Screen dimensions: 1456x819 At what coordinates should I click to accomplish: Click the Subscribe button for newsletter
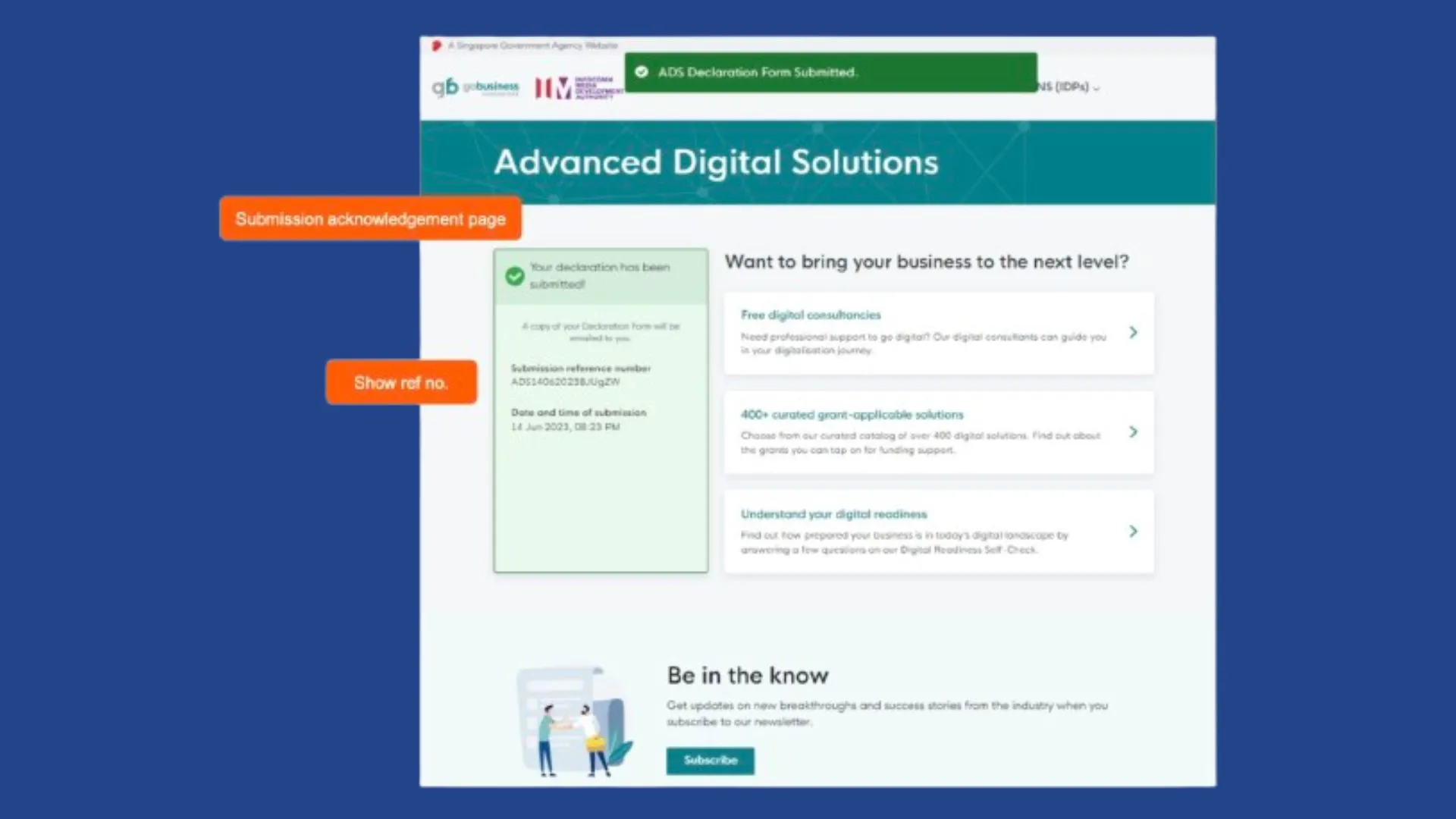coord(710,760)
